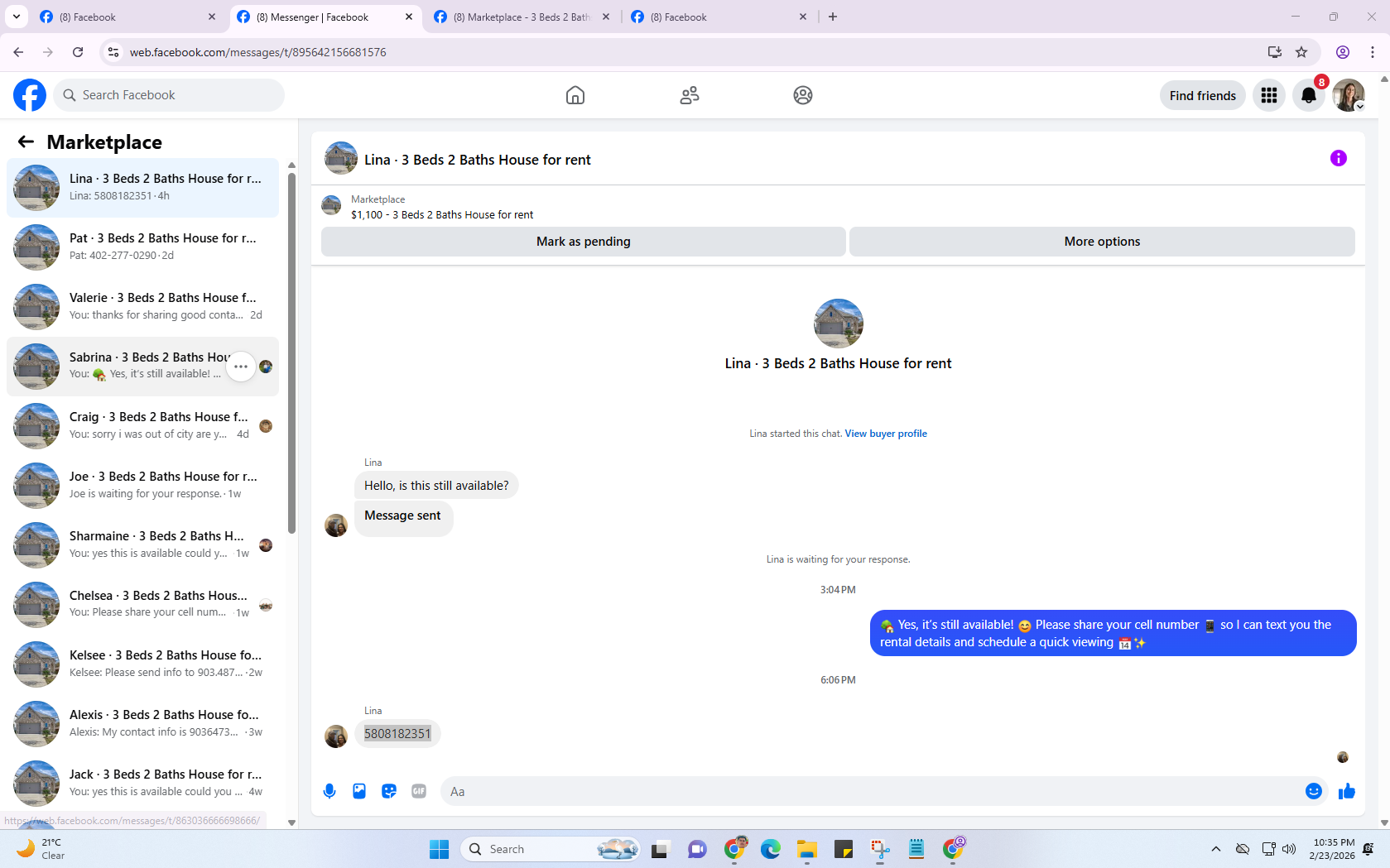Open conversation information icon

click(1339, 158)
